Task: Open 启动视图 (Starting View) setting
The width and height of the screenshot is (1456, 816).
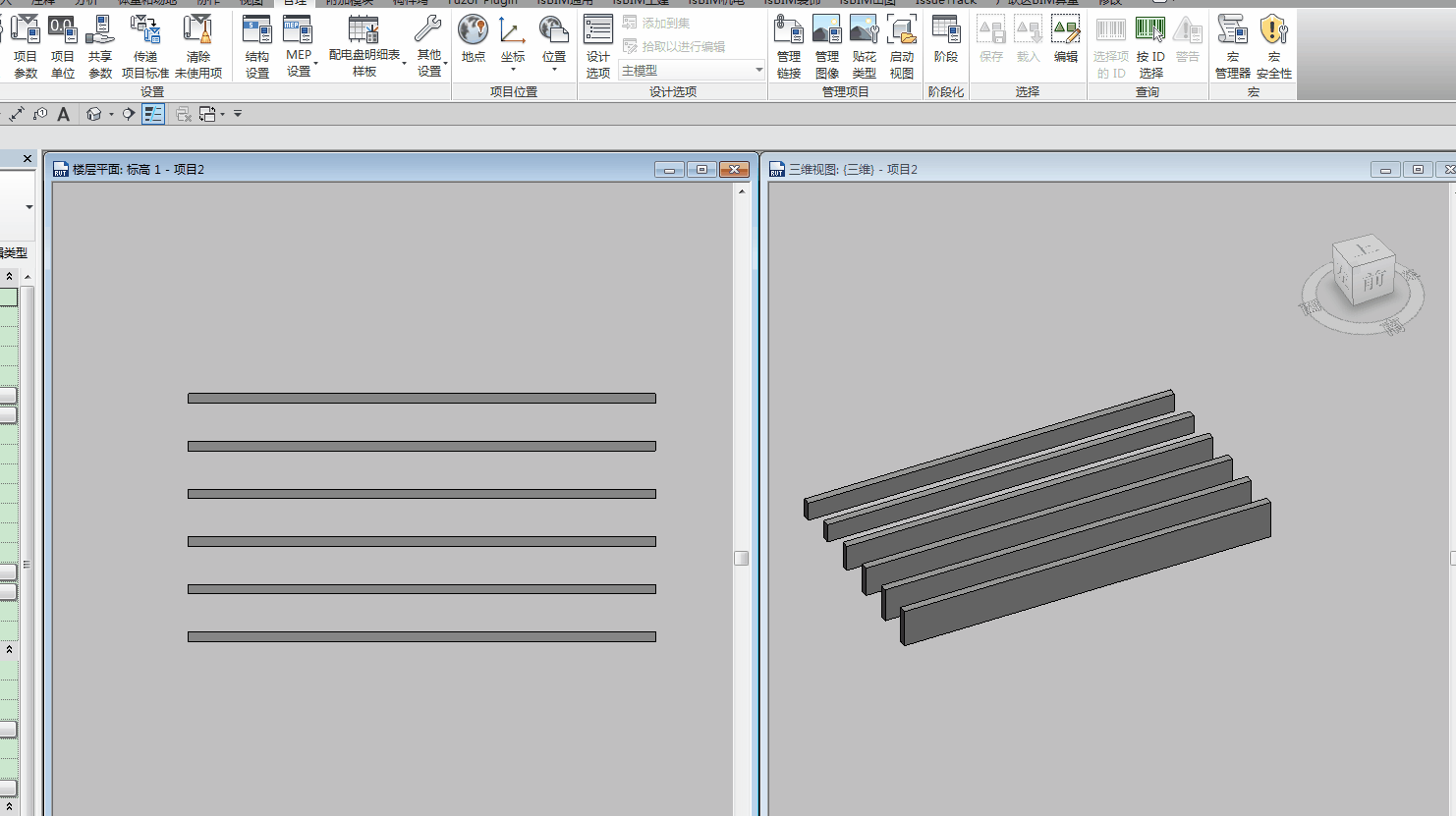Action: 902,46
